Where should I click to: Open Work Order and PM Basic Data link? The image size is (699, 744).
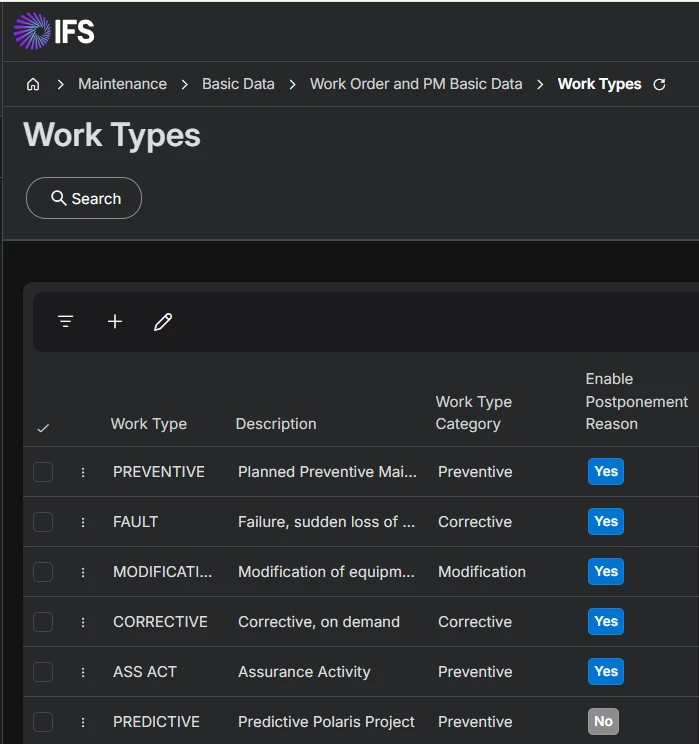(x=416, y=84)
